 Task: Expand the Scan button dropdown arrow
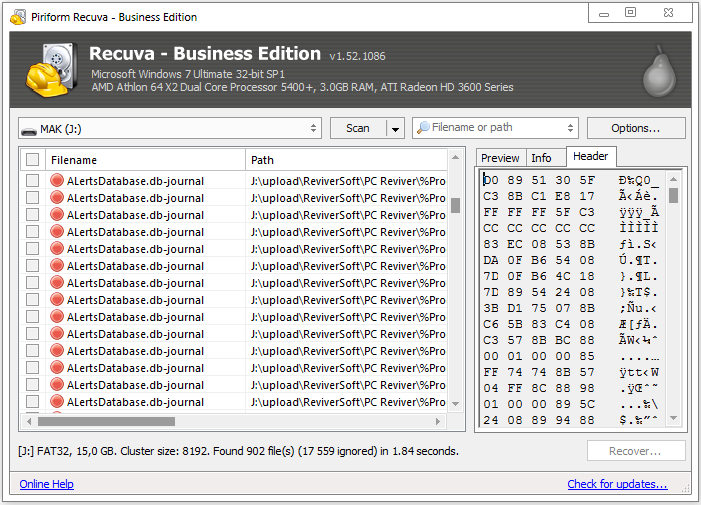tap(395, 128)
